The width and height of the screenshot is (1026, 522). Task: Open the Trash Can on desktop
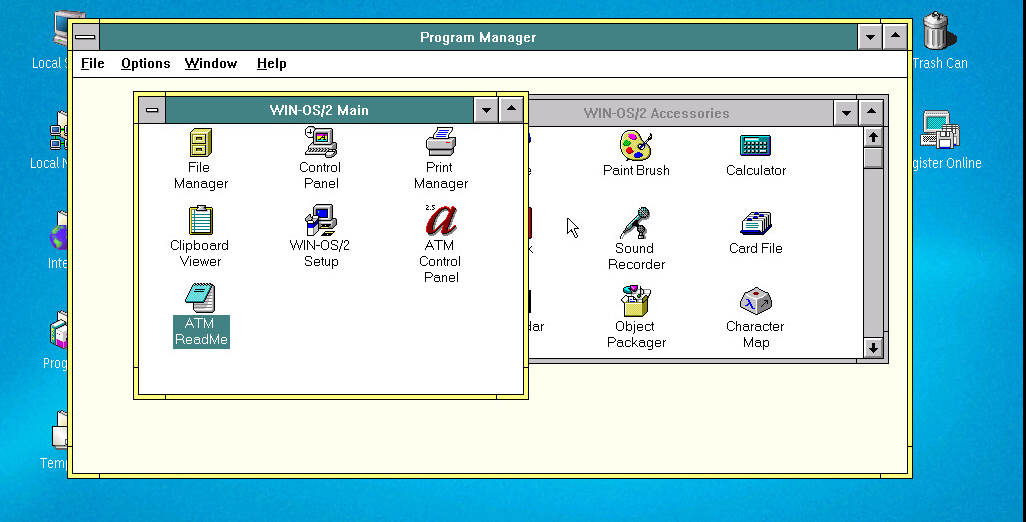[935, 32]
